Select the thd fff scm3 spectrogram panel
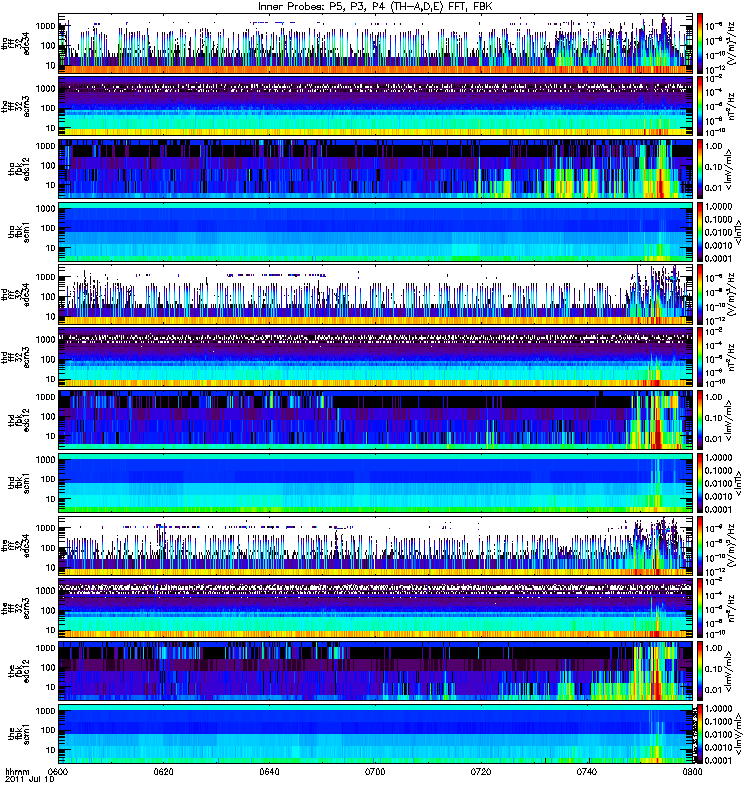 tap(376, 357)
